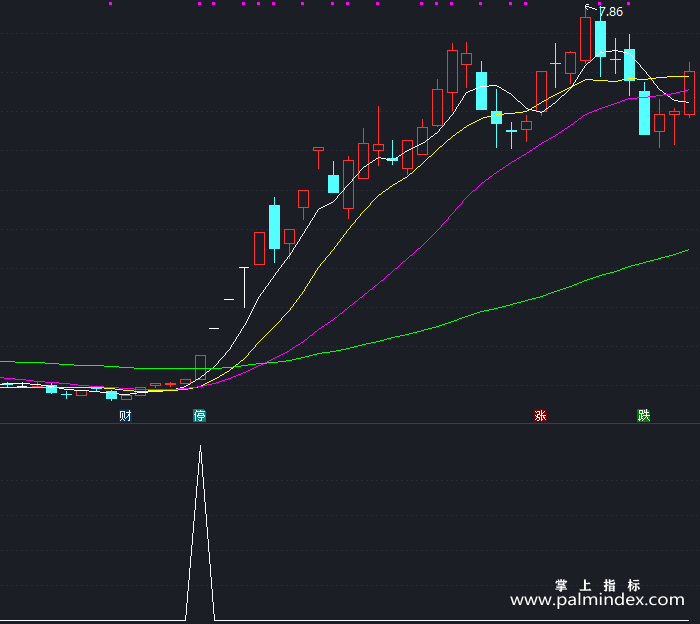The width and height of the screenshot is (700, 624).
Task: Click the peak of the indicator spike
Action: click(x=200, y=446)
